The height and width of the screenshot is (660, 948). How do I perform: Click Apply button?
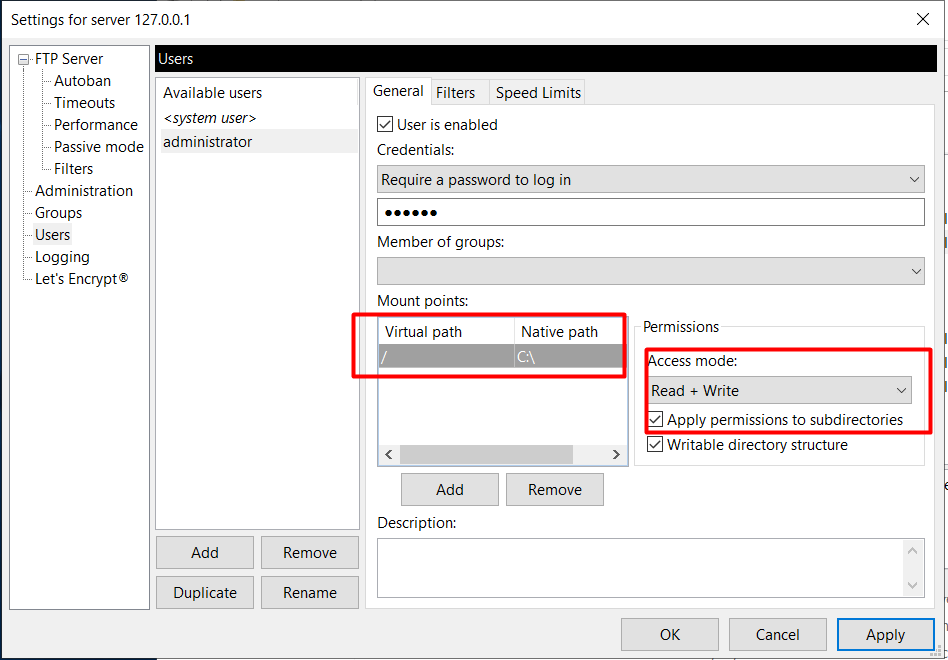tap(885, 635)
